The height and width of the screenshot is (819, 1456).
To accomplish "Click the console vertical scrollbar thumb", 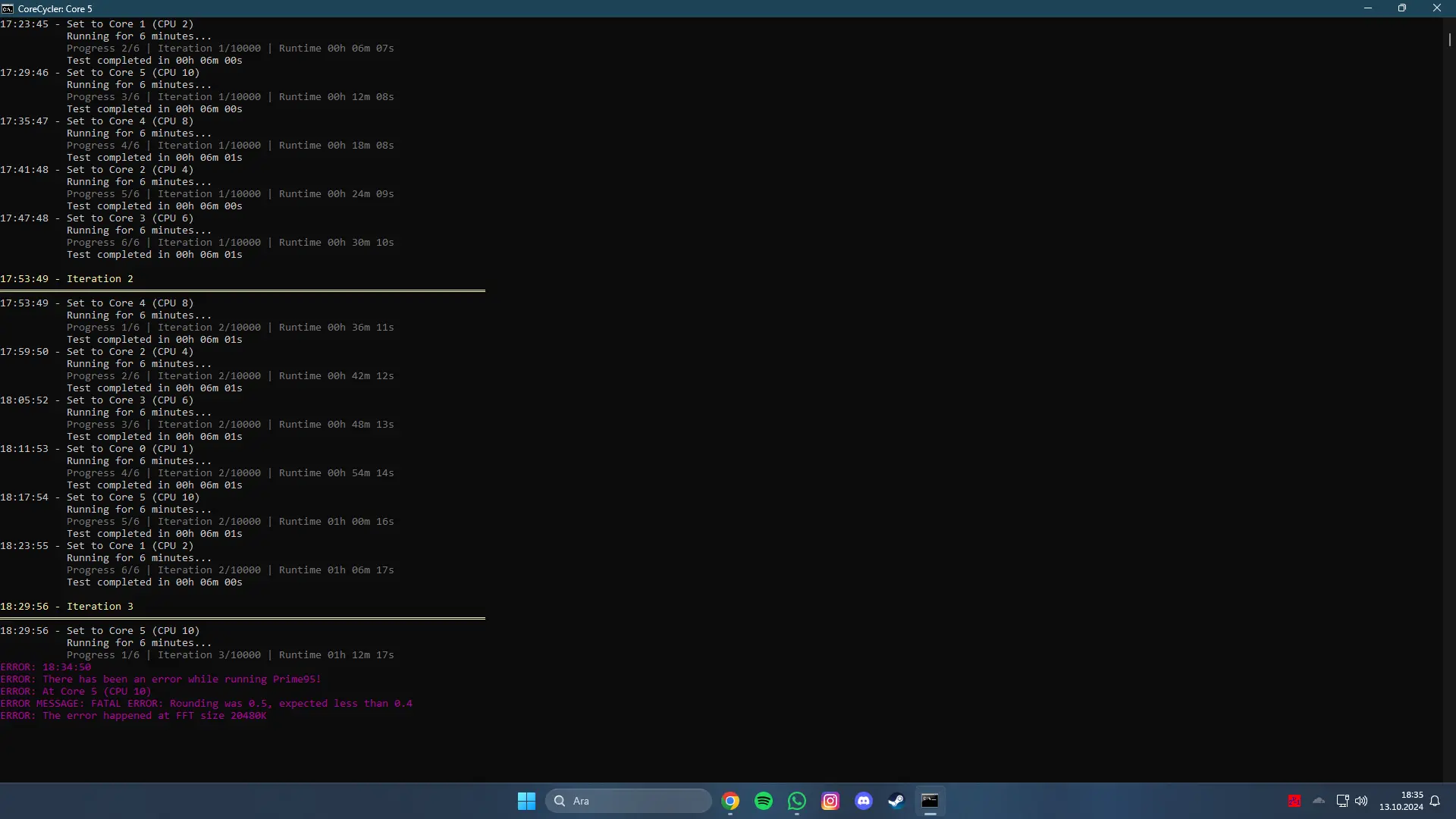I will pyautogui.click(x=1449, y=39).
